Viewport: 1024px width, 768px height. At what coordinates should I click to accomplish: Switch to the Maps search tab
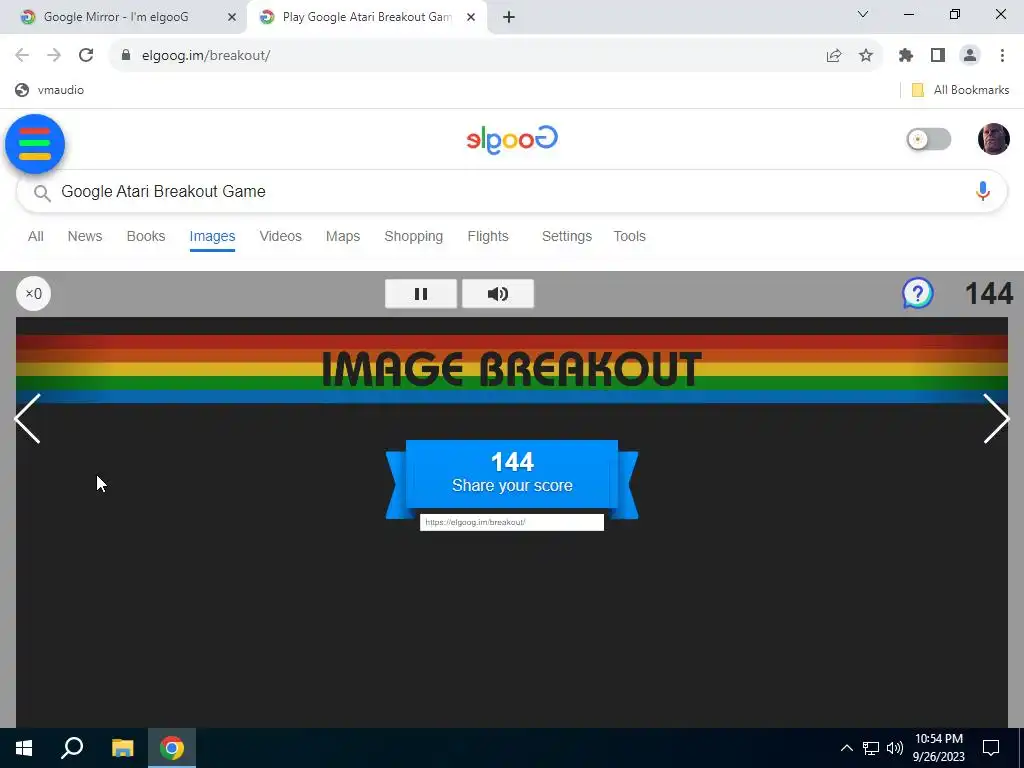point(343,236)
